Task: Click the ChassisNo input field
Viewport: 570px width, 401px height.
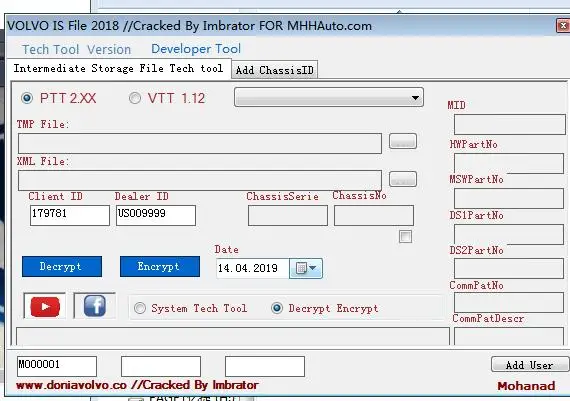Action: tap(374, 215)
